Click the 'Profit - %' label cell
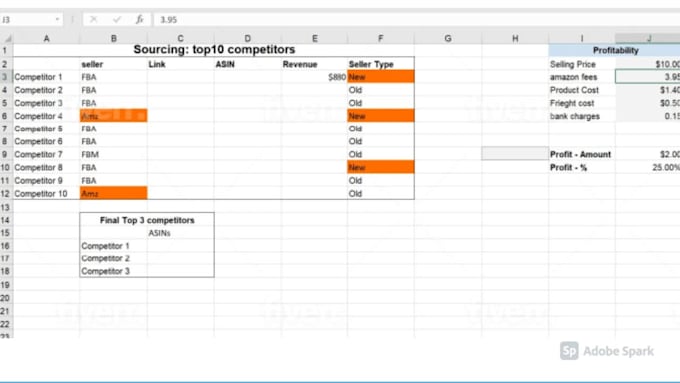Image resolution: width=680 pixels, height=383 pixels. coord(582,167)
